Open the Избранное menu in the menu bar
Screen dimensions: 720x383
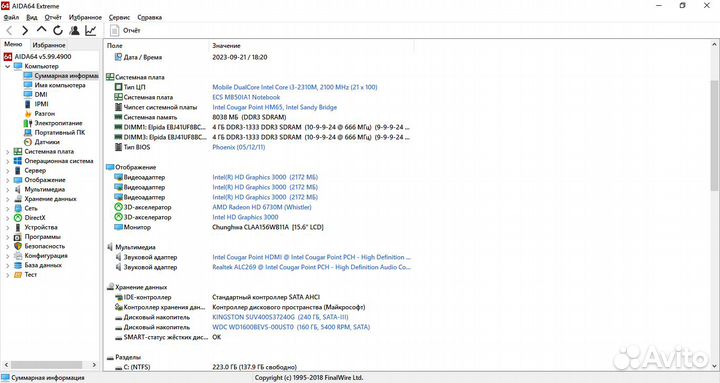(85, 17)
